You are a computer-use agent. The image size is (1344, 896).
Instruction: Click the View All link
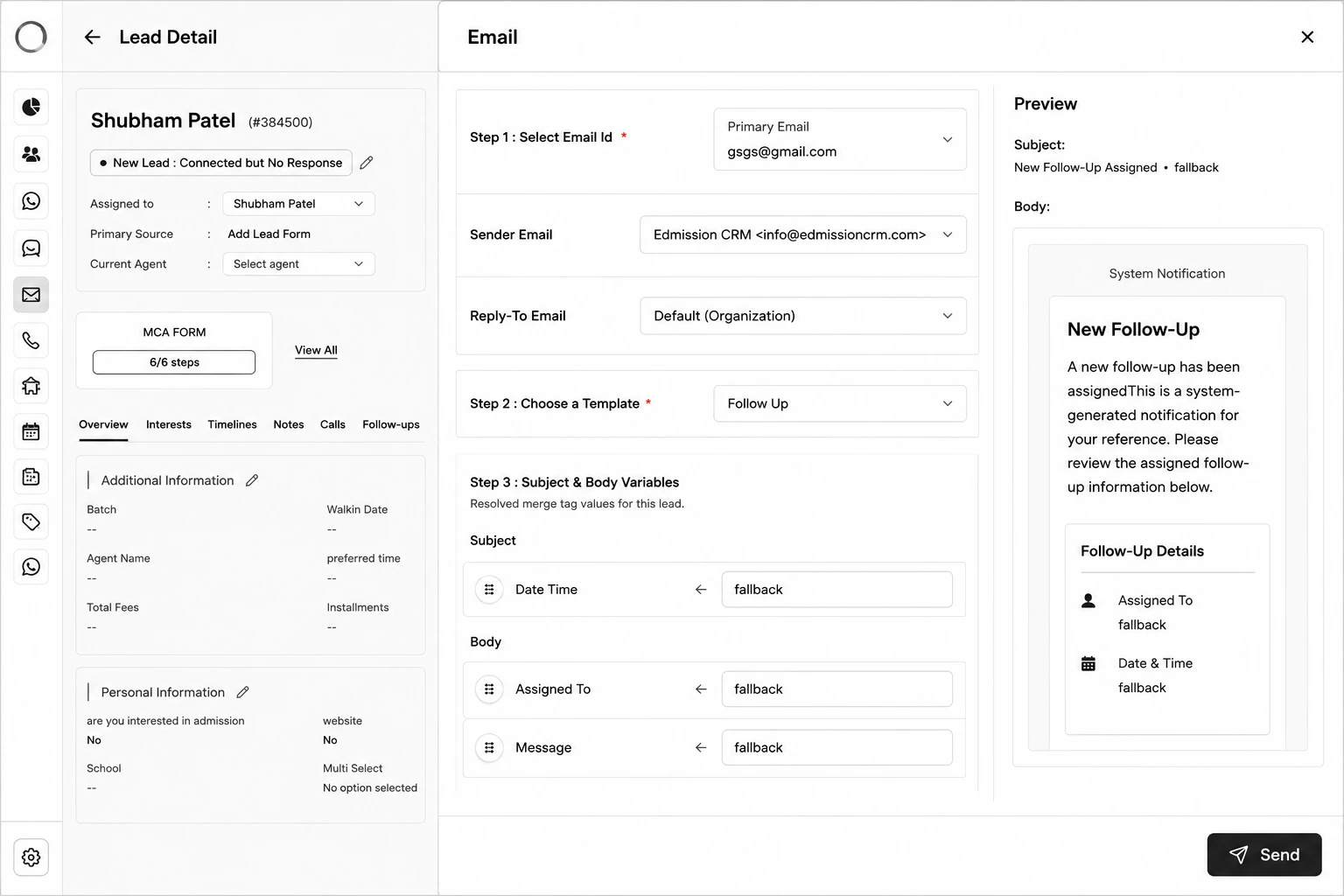pyautogui.click(x=316, y=350)
